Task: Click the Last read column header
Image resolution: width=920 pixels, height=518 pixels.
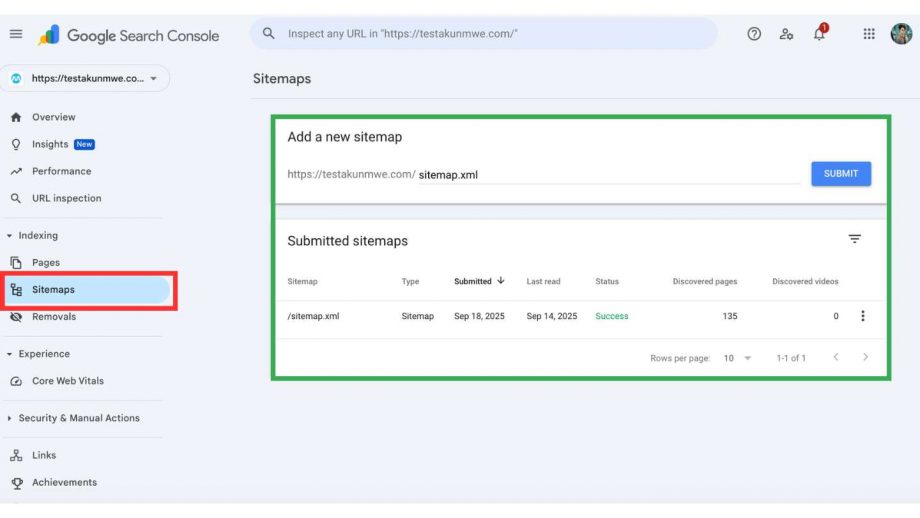Action: [543, 282]
